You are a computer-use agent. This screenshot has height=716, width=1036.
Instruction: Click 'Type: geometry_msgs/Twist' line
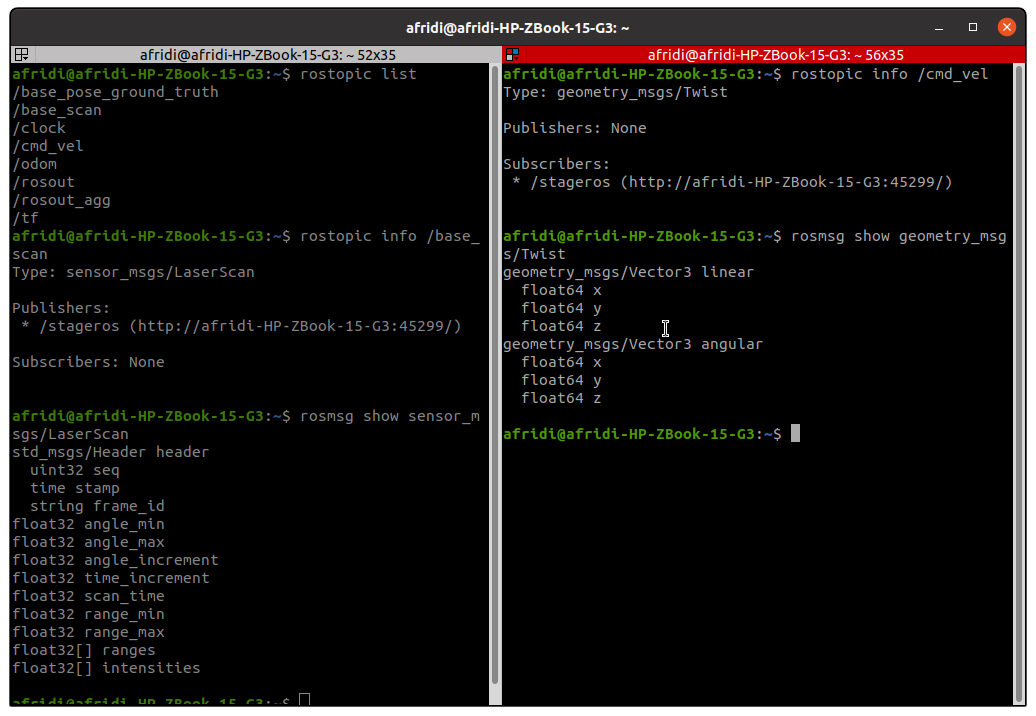(x=615, y=92)
